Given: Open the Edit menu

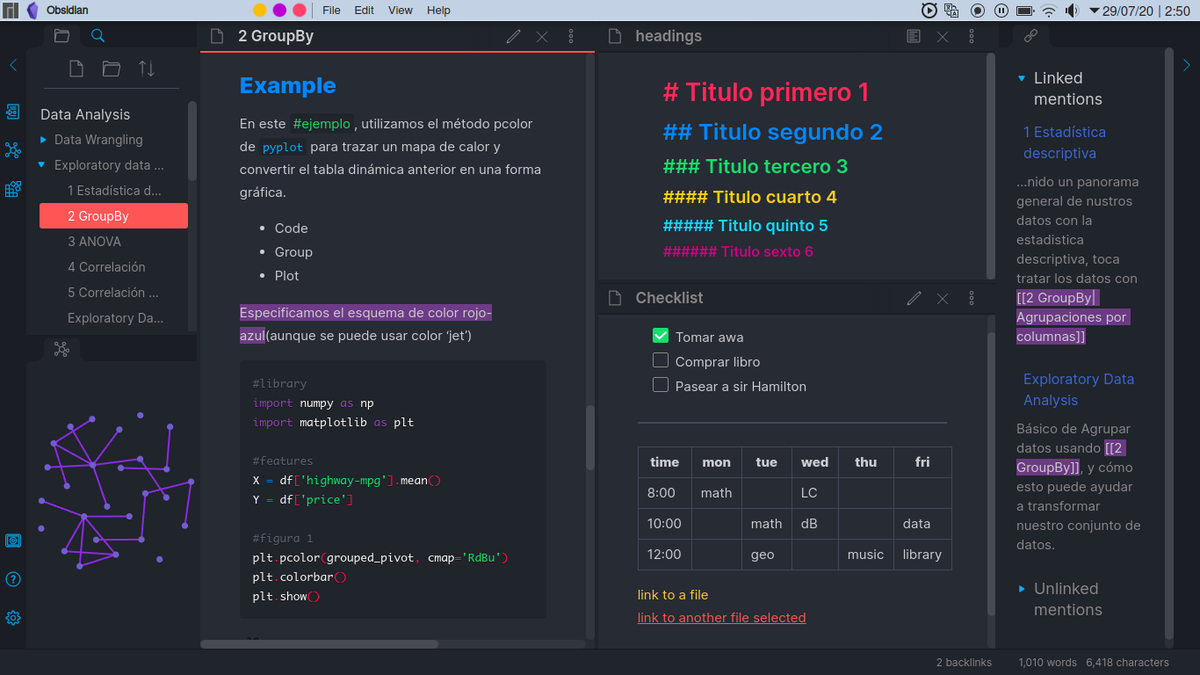Looking at the screenshot, I should (364, 10).
